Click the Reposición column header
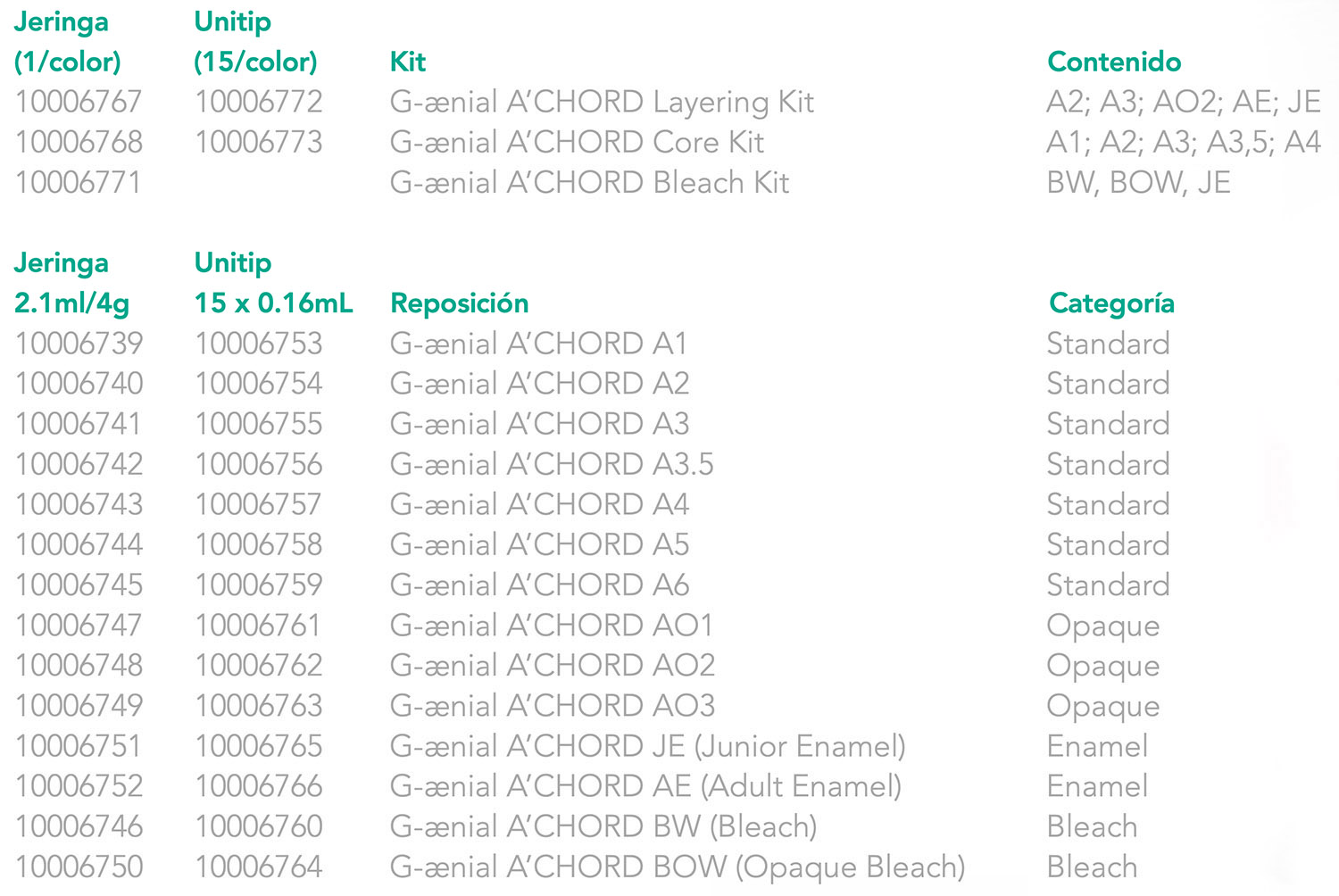The image size is (1339, 896). (x=460, y=303)
